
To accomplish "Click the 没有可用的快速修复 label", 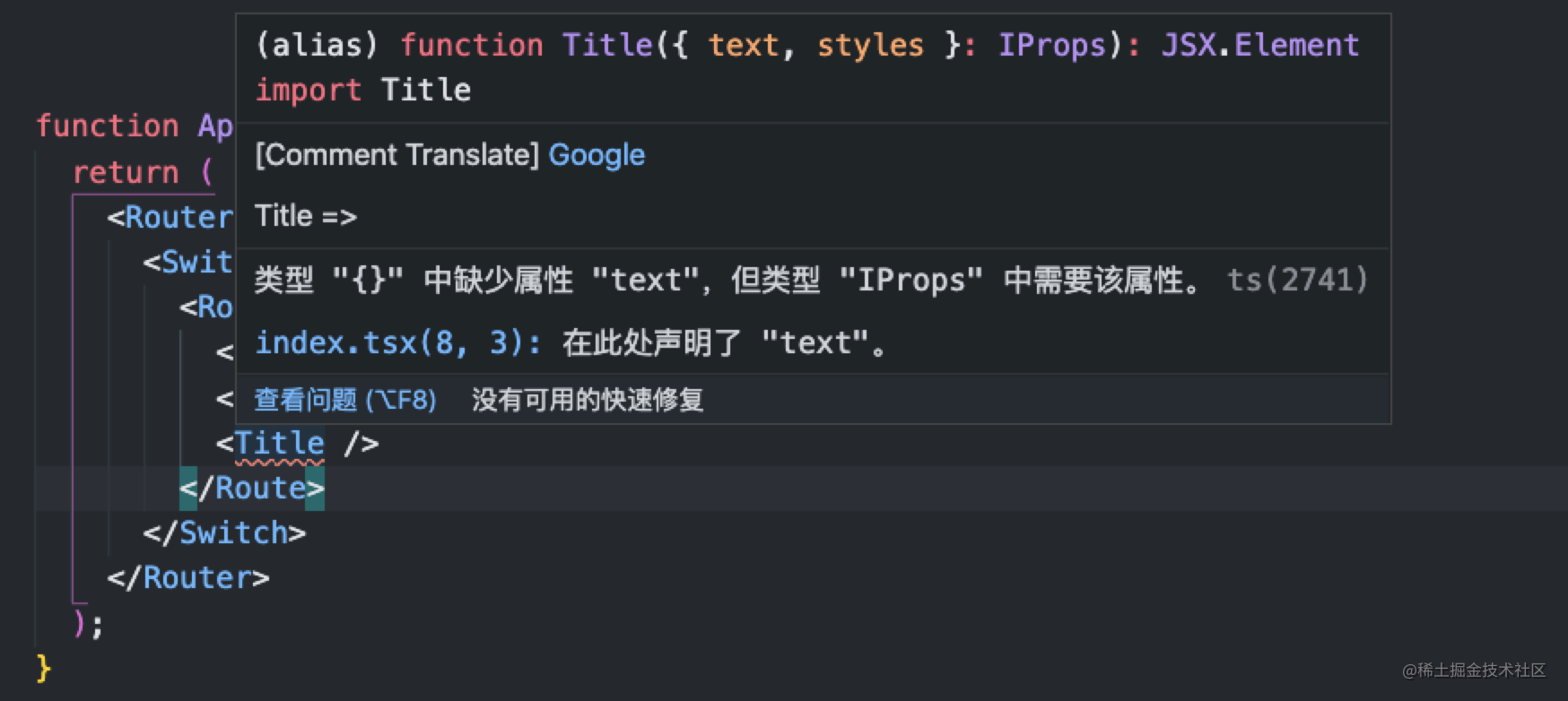I will point(588,400).
